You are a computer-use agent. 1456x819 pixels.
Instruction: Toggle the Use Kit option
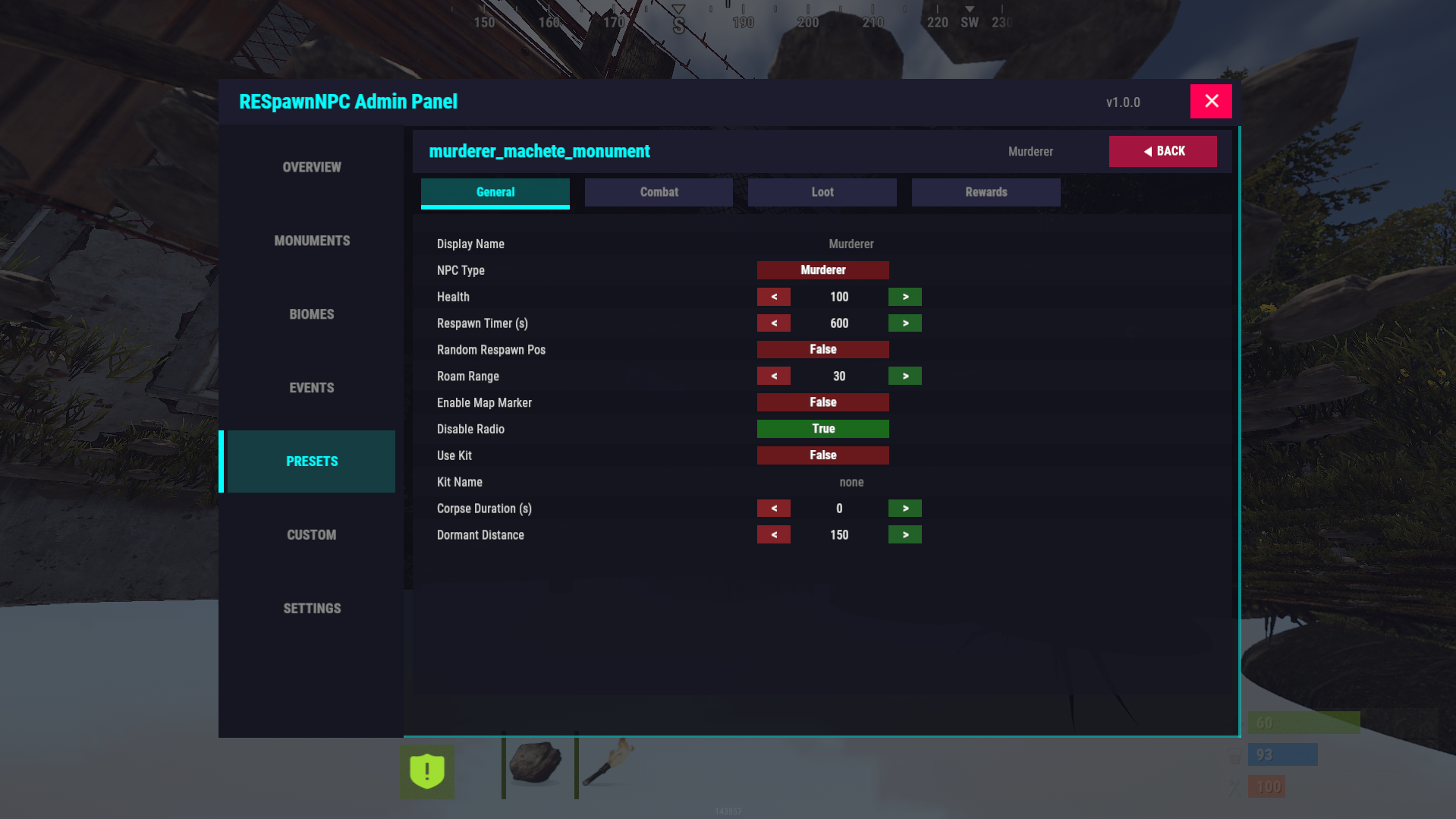point(822,455)
